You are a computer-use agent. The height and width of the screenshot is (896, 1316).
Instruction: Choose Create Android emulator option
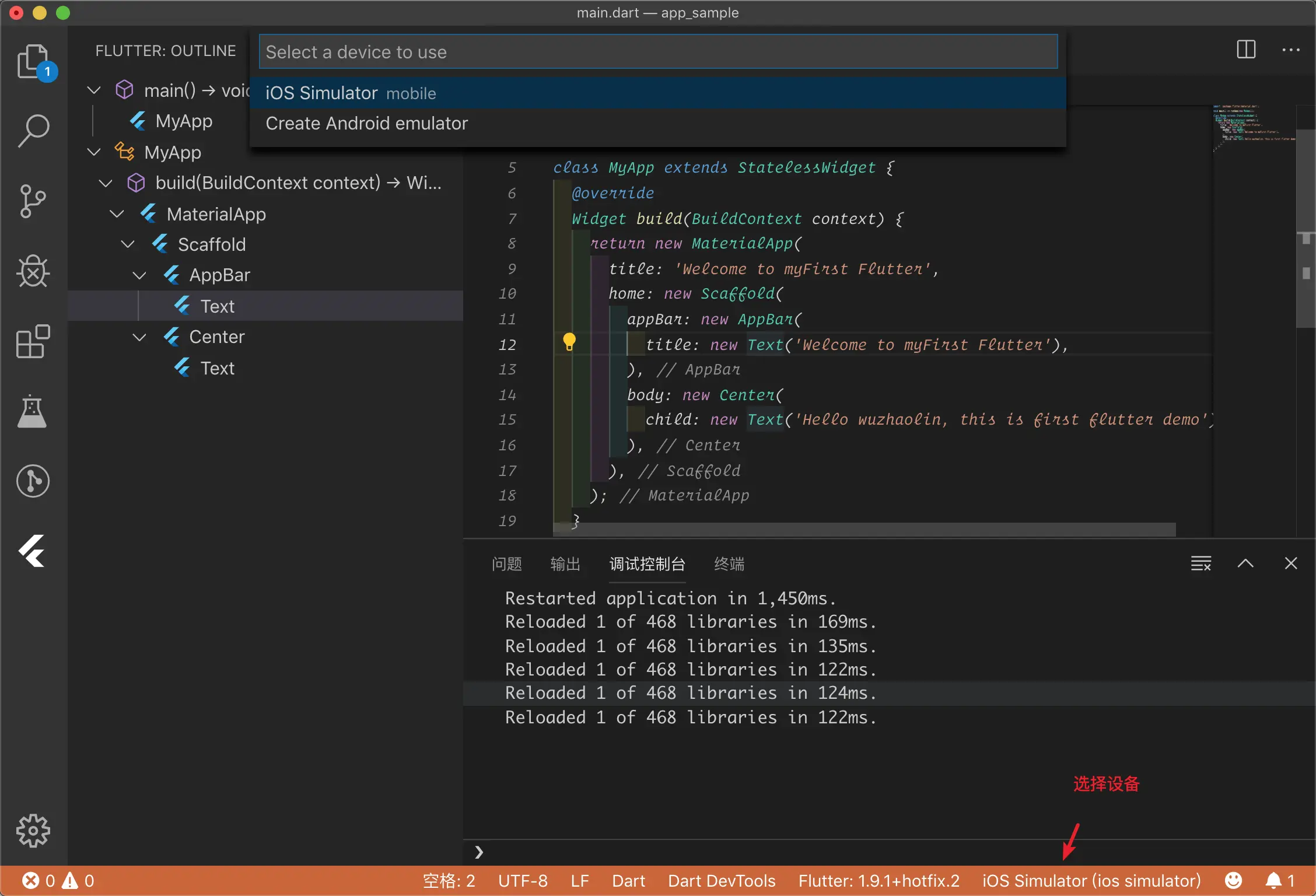tap(366, 124)
